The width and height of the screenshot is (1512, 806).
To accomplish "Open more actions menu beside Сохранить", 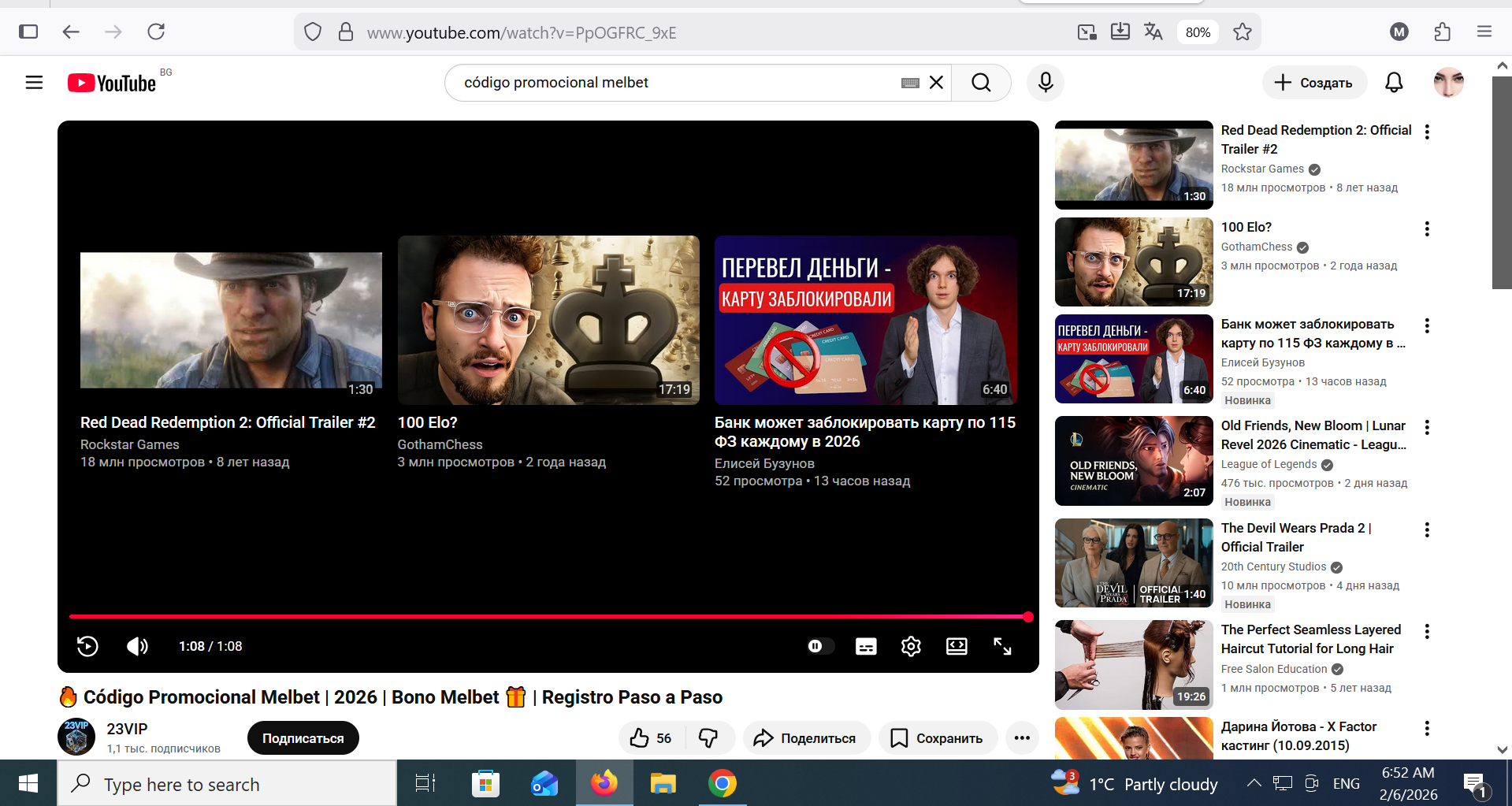I will 1022,738.
